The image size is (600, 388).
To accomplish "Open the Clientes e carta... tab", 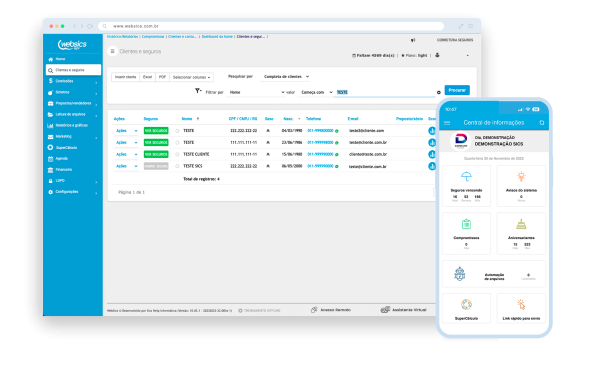I will click(x=183, y=37).
